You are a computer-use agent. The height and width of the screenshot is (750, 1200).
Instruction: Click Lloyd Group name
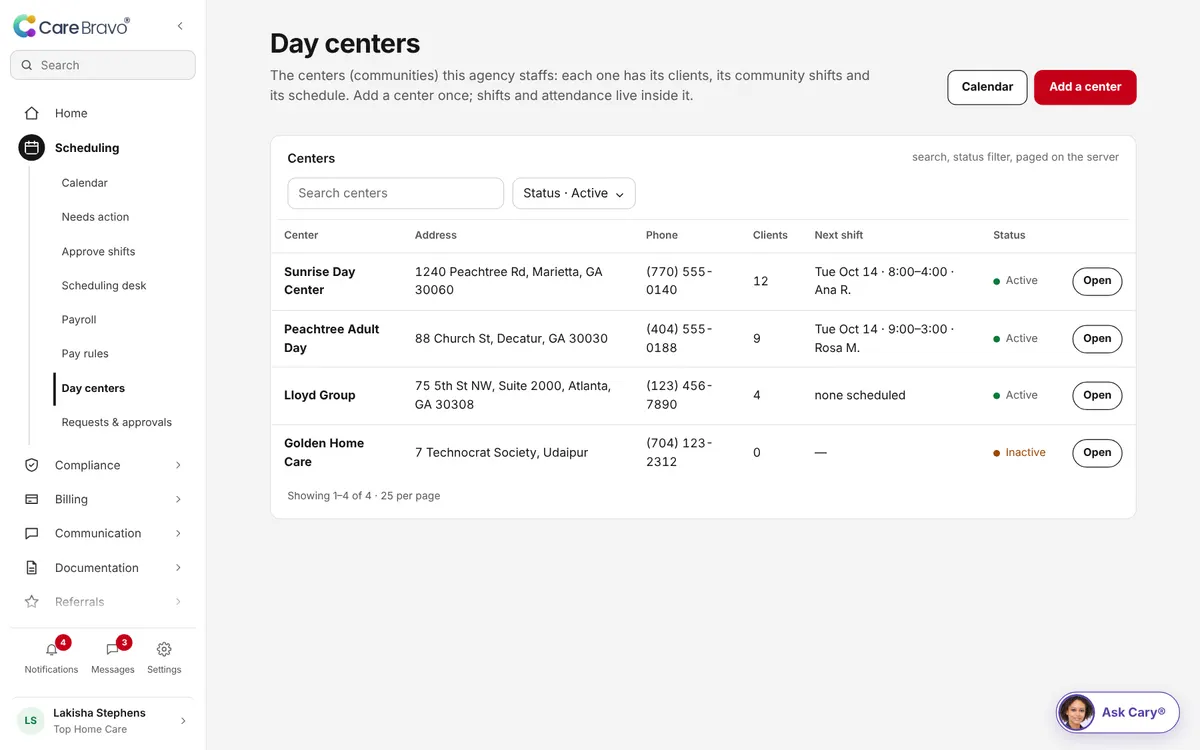[x=320, y=395]
